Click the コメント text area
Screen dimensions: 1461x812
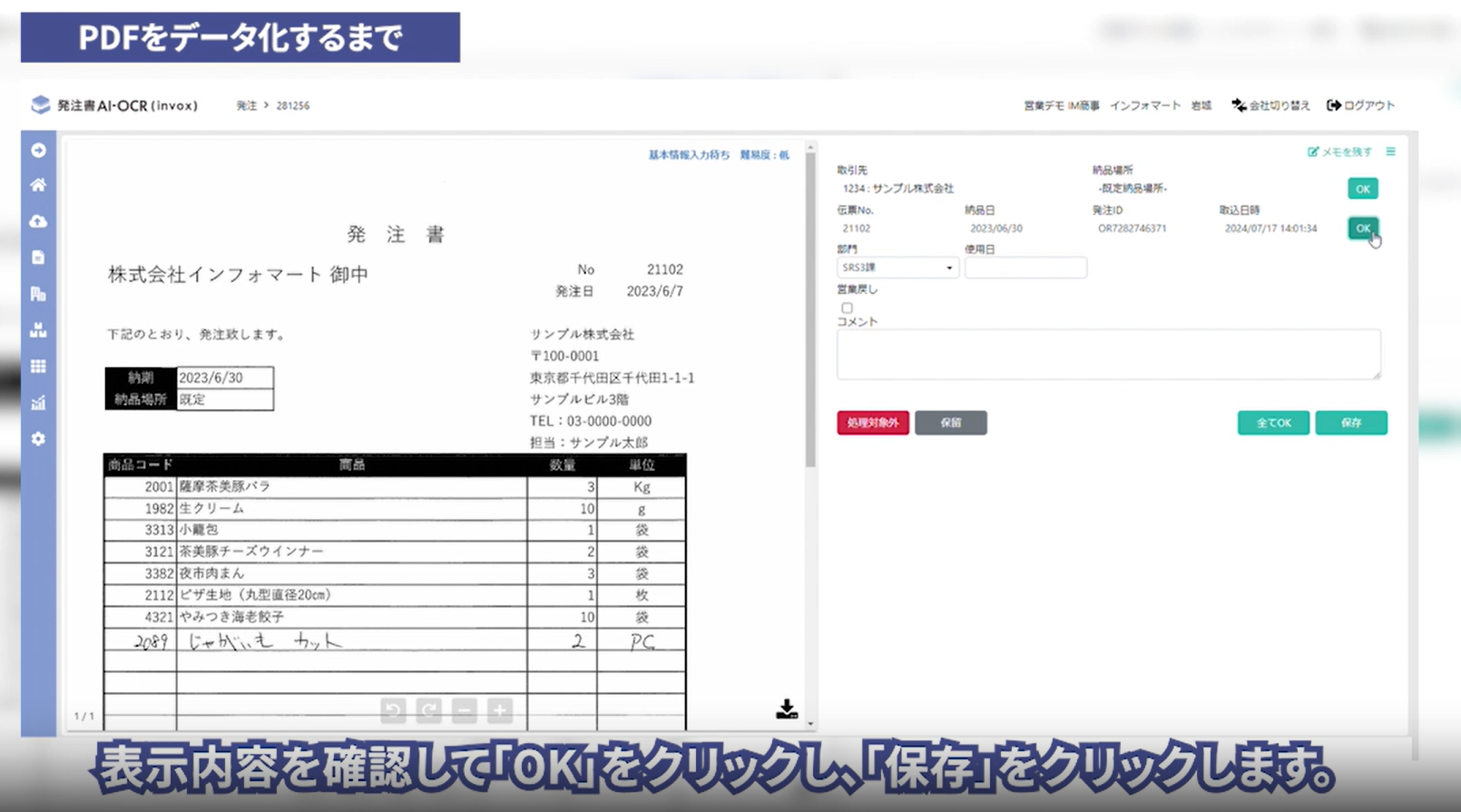tap(1109, 355)
